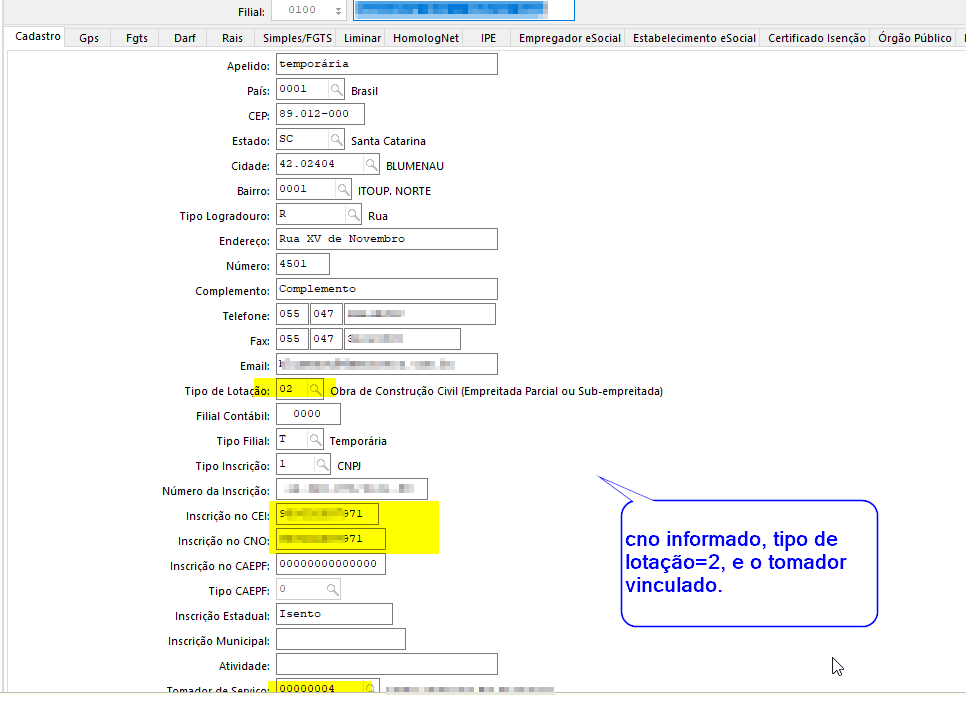Click the Apelido text field
The width and height of the screenshot is (966, 705).
click(x=386, y=64)
